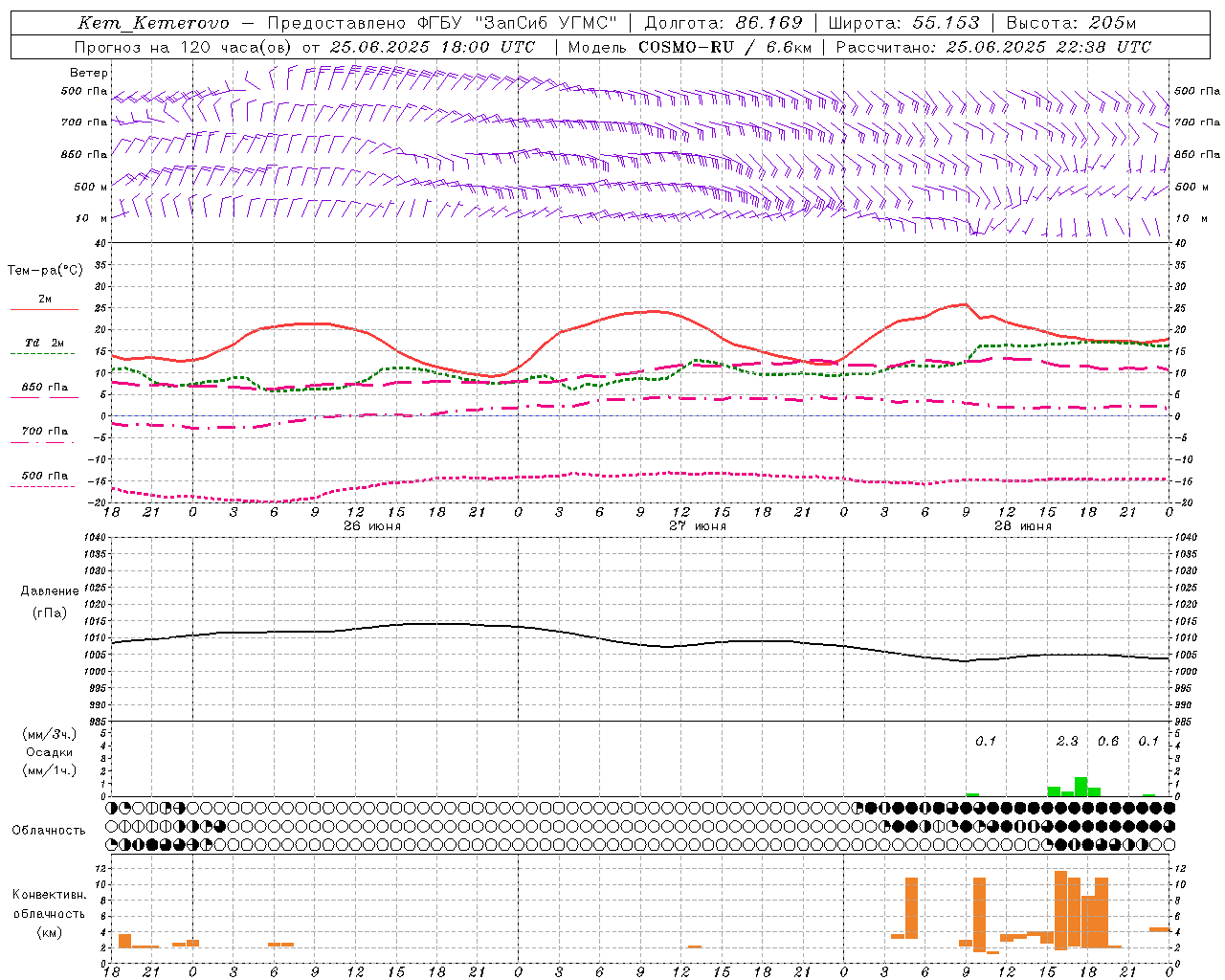1225x980 pixels.
Task: Click the Давление panel label
Action: (50, 591)
